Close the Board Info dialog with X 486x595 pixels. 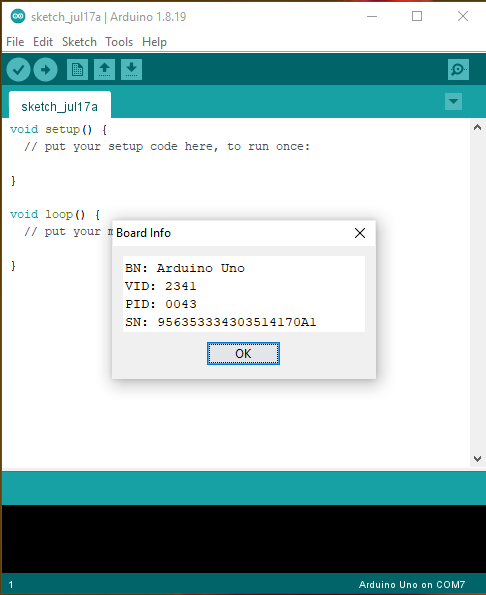[x=360, y=233]
